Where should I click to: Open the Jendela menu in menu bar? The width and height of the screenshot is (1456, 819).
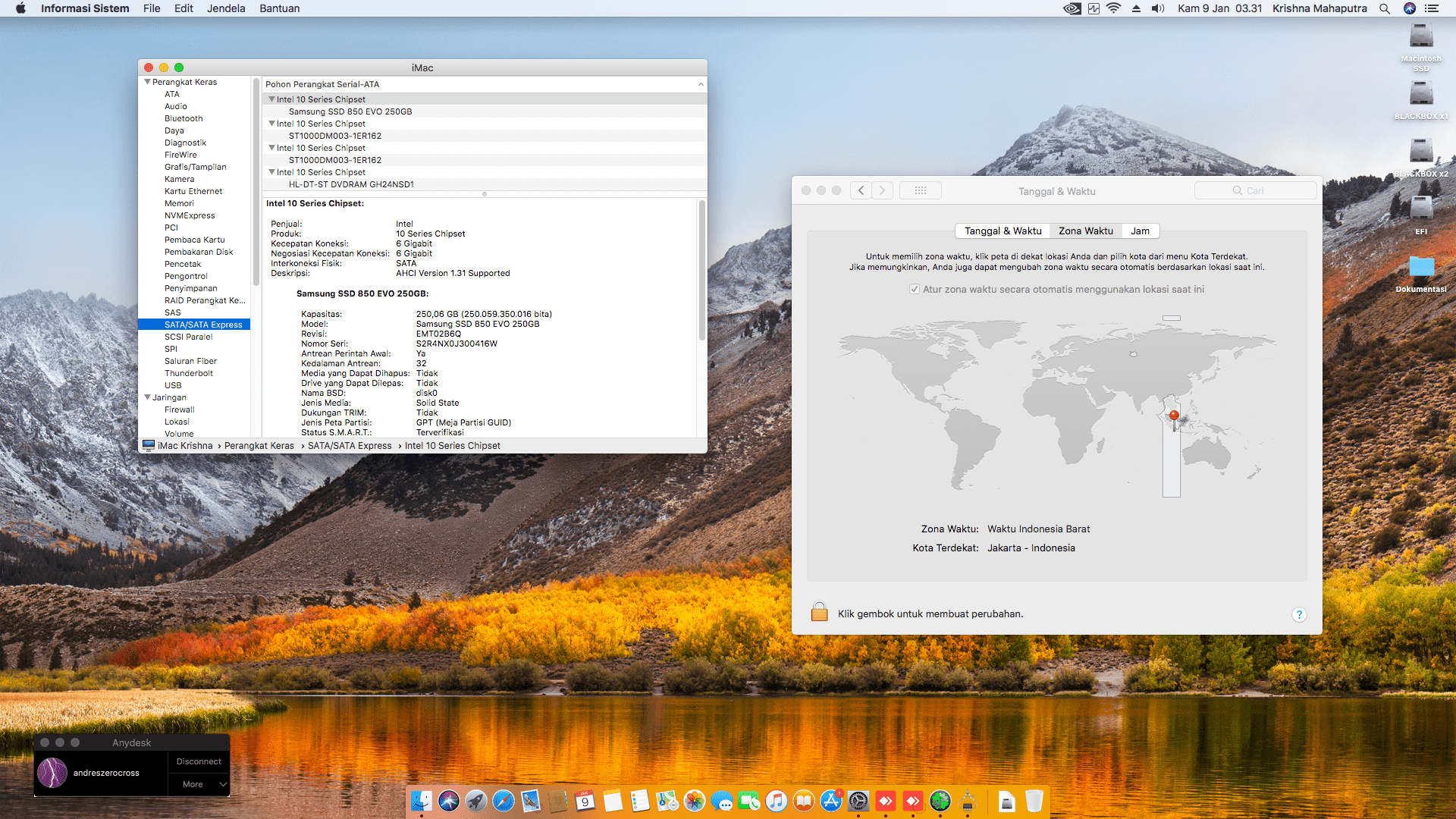(x=226, y=8)
